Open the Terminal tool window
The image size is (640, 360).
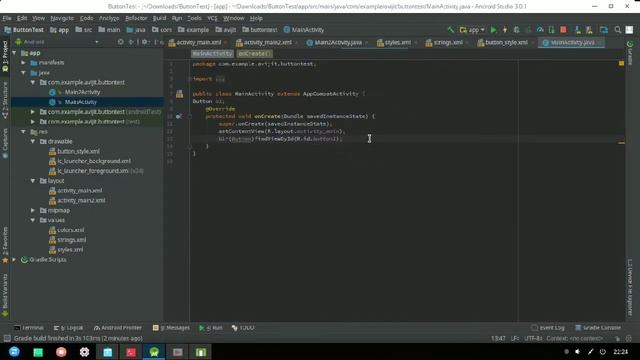pyautogui.click(x=29, y=328)
